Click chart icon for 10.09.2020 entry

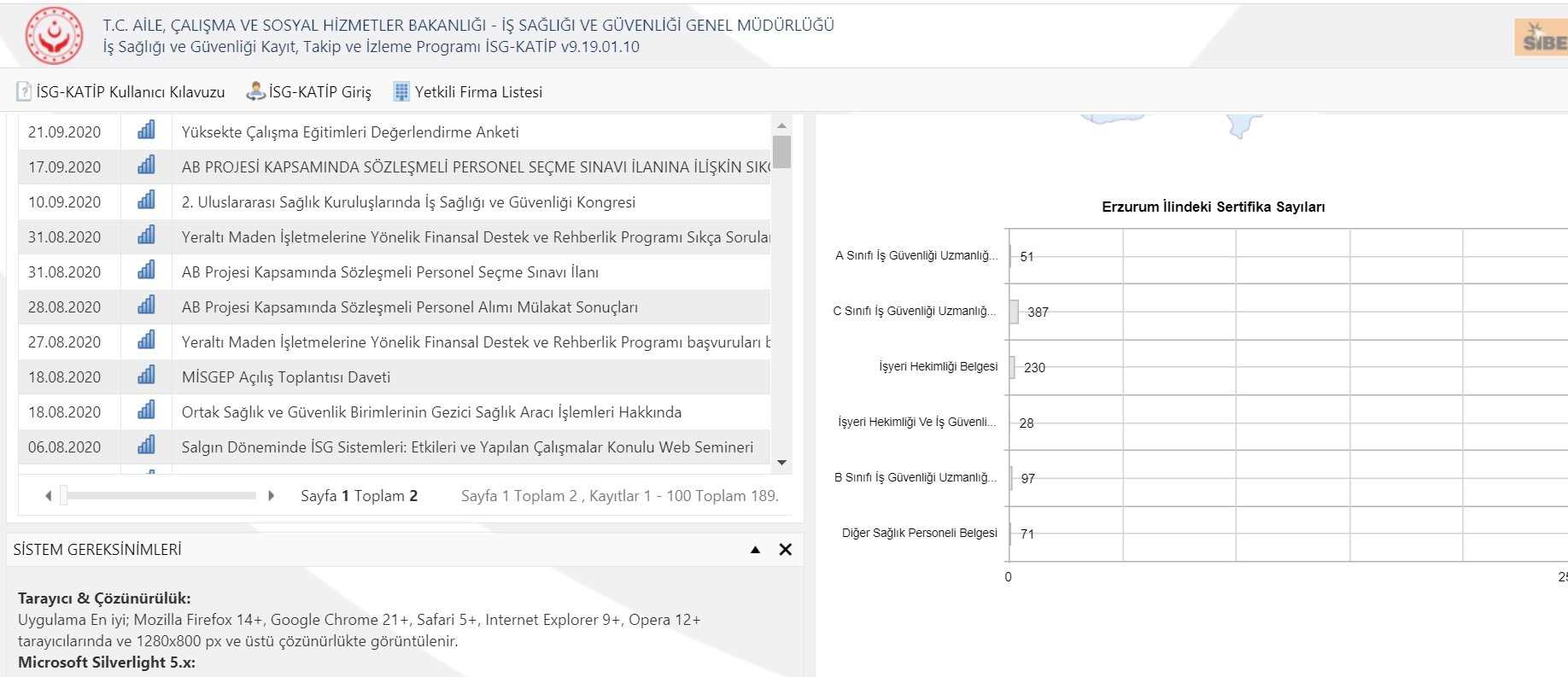tap(147, 201)
